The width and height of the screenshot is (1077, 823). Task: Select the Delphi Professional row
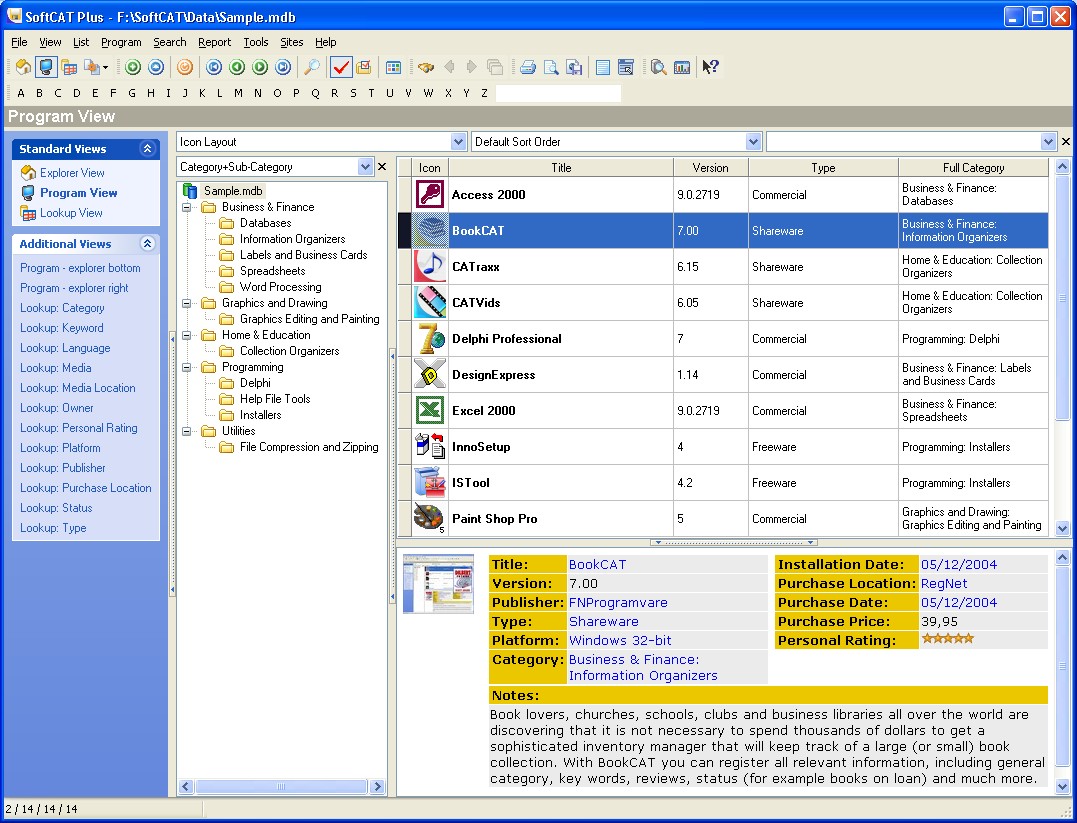(x=723, y=339)
